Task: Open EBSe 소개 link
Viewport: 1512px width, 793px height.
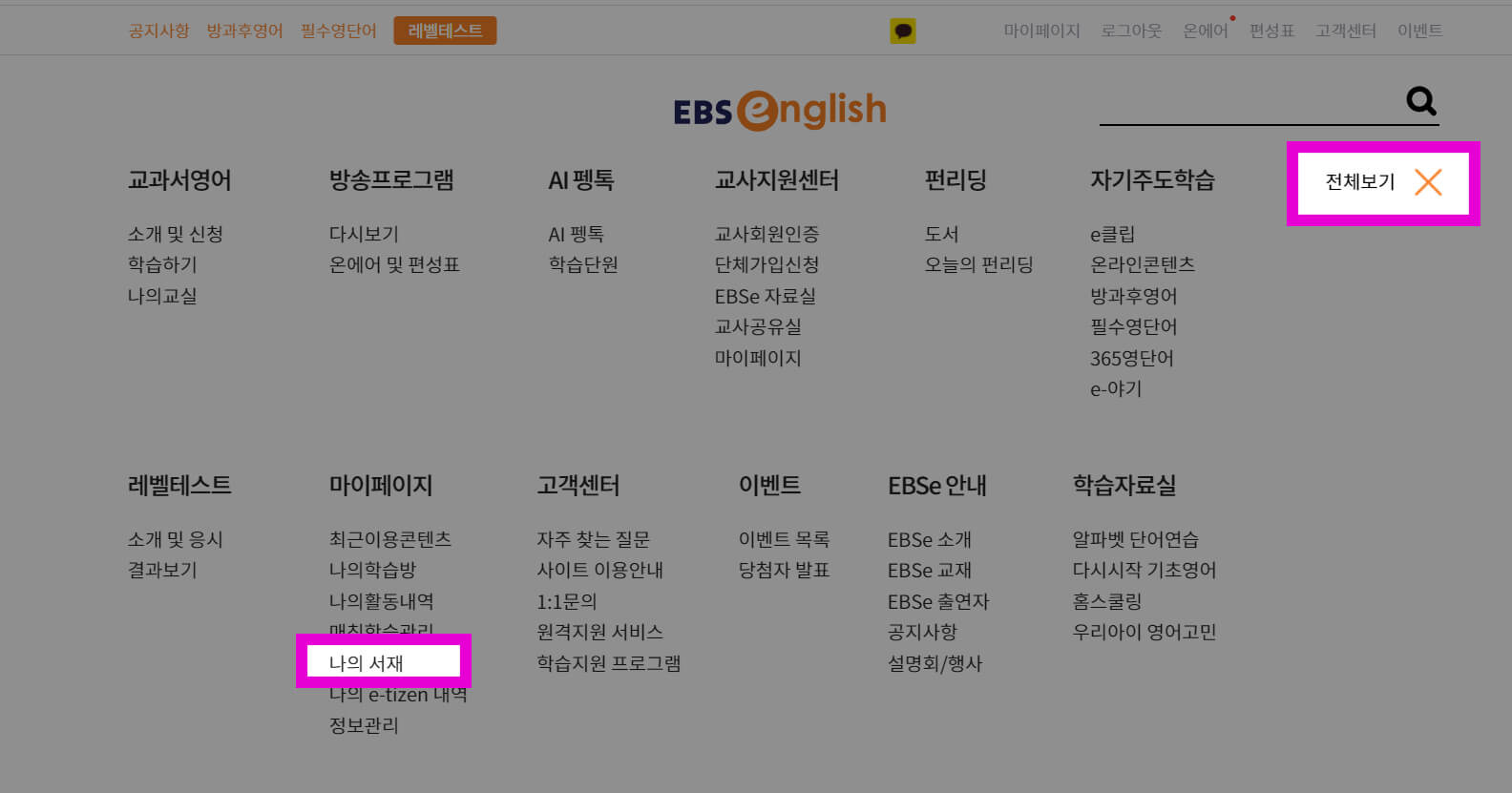Action: pos(930,539)
